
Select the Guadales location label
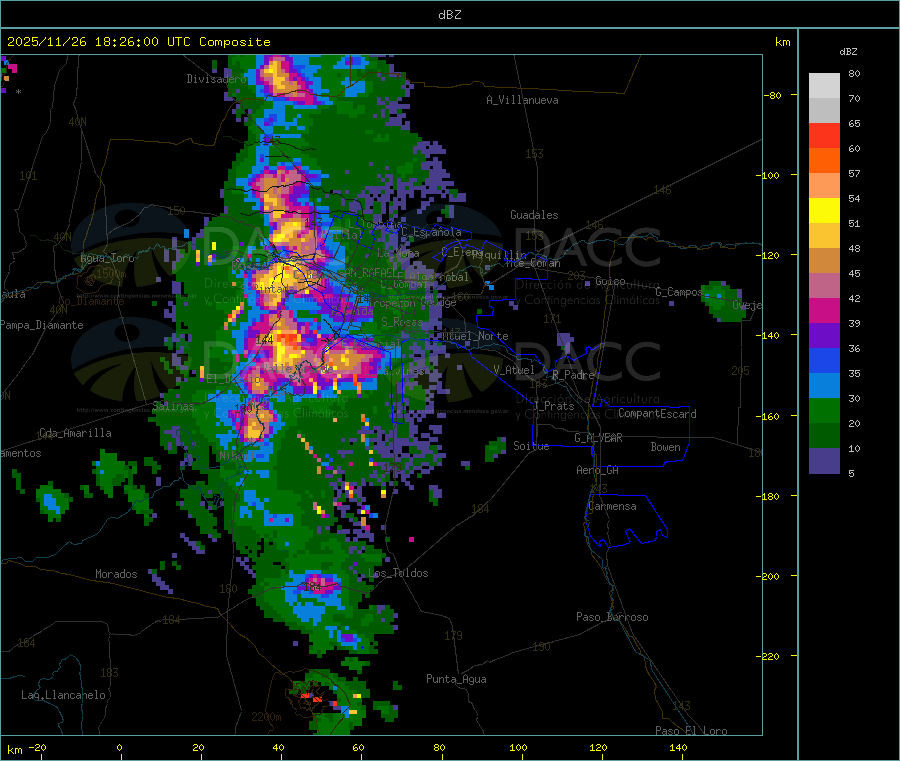[534, 215]
